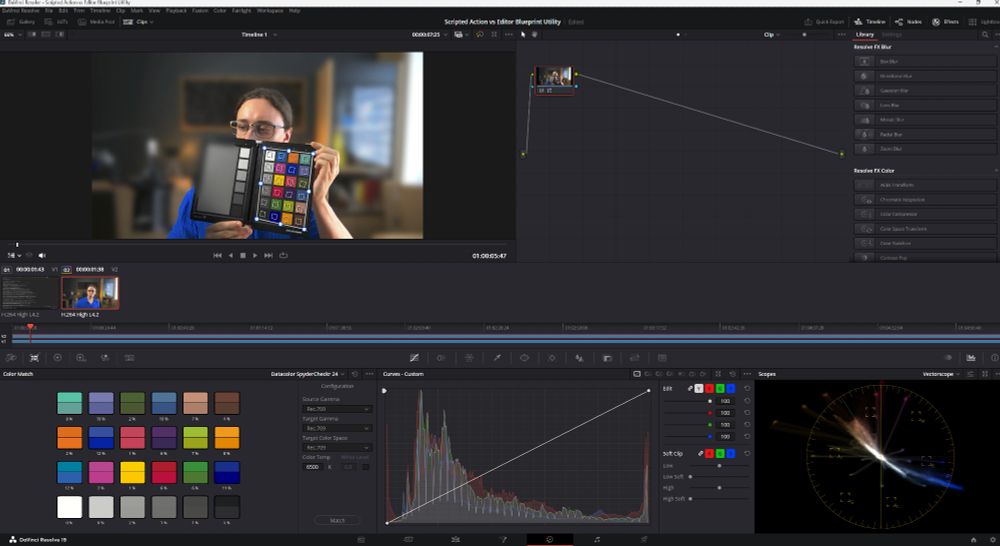Click the Quick Export button
1000x546 pixels.
tap(825, 22)
